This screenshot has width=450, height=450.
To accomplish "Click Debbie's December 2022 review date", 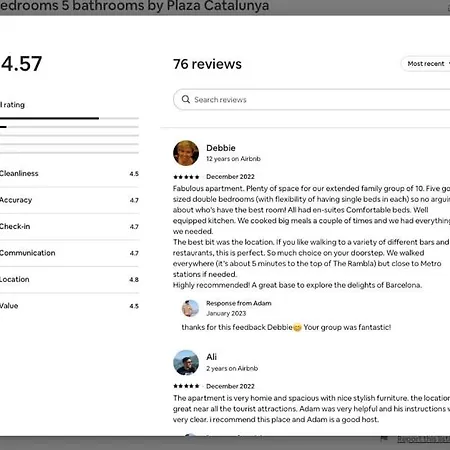I will [230, 177].
